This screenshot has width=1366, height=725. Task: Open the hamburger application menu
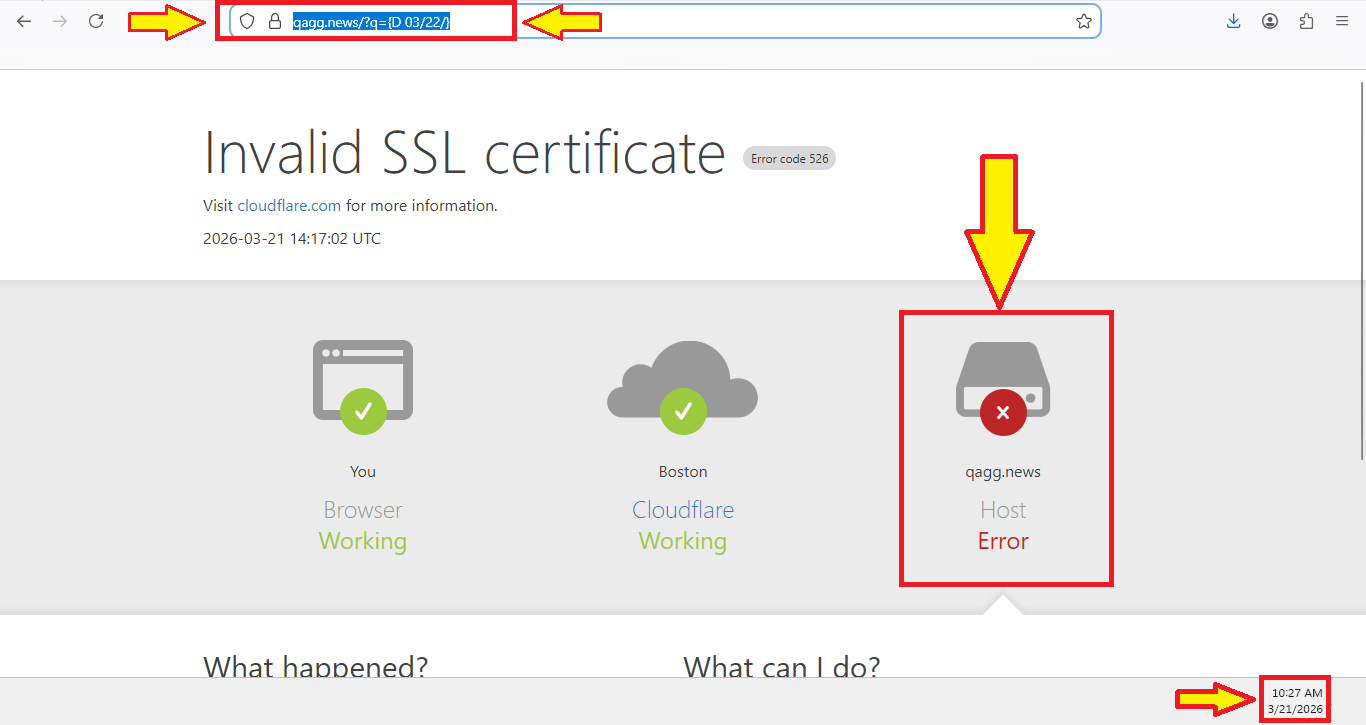(x=1342, y=21)
